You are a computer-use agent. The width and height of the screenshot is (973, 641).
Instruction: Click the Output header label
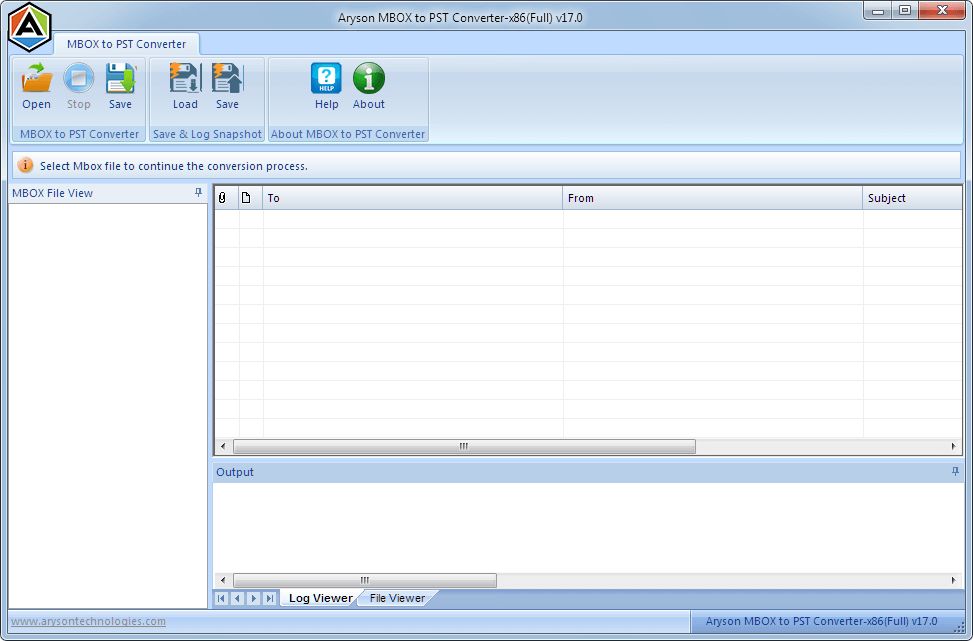[235, 472]
